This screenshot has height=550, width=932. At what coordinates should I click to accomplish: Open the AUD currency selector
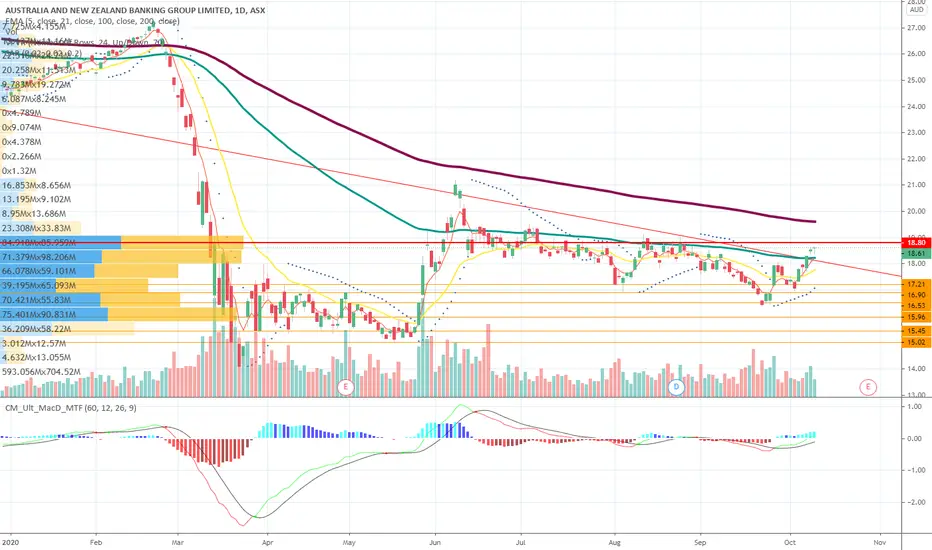[x=916, y=10]
